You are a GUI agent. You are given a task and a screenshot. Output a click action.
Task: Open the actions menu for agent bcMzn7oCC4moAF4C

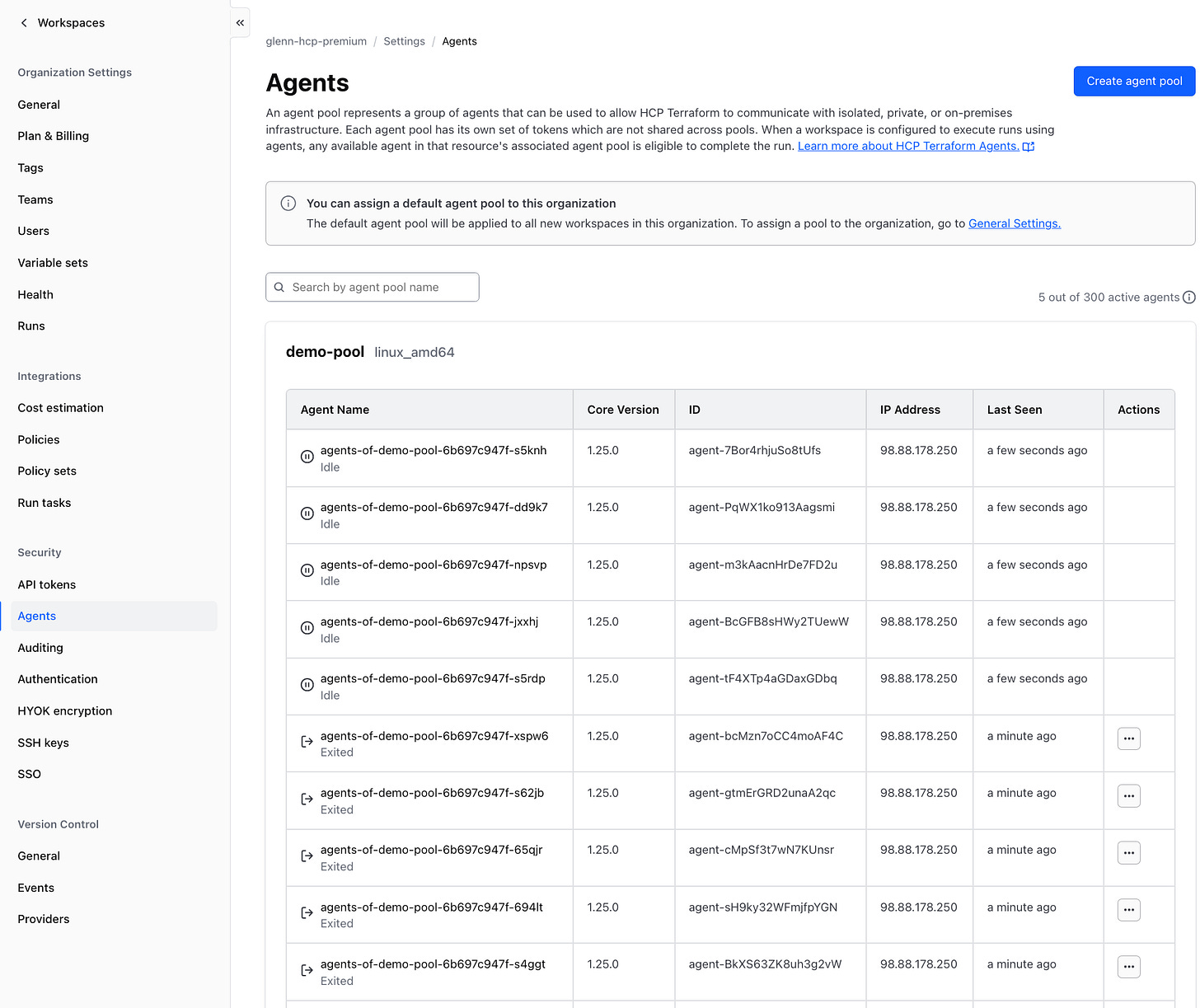tap(1128, 738)
